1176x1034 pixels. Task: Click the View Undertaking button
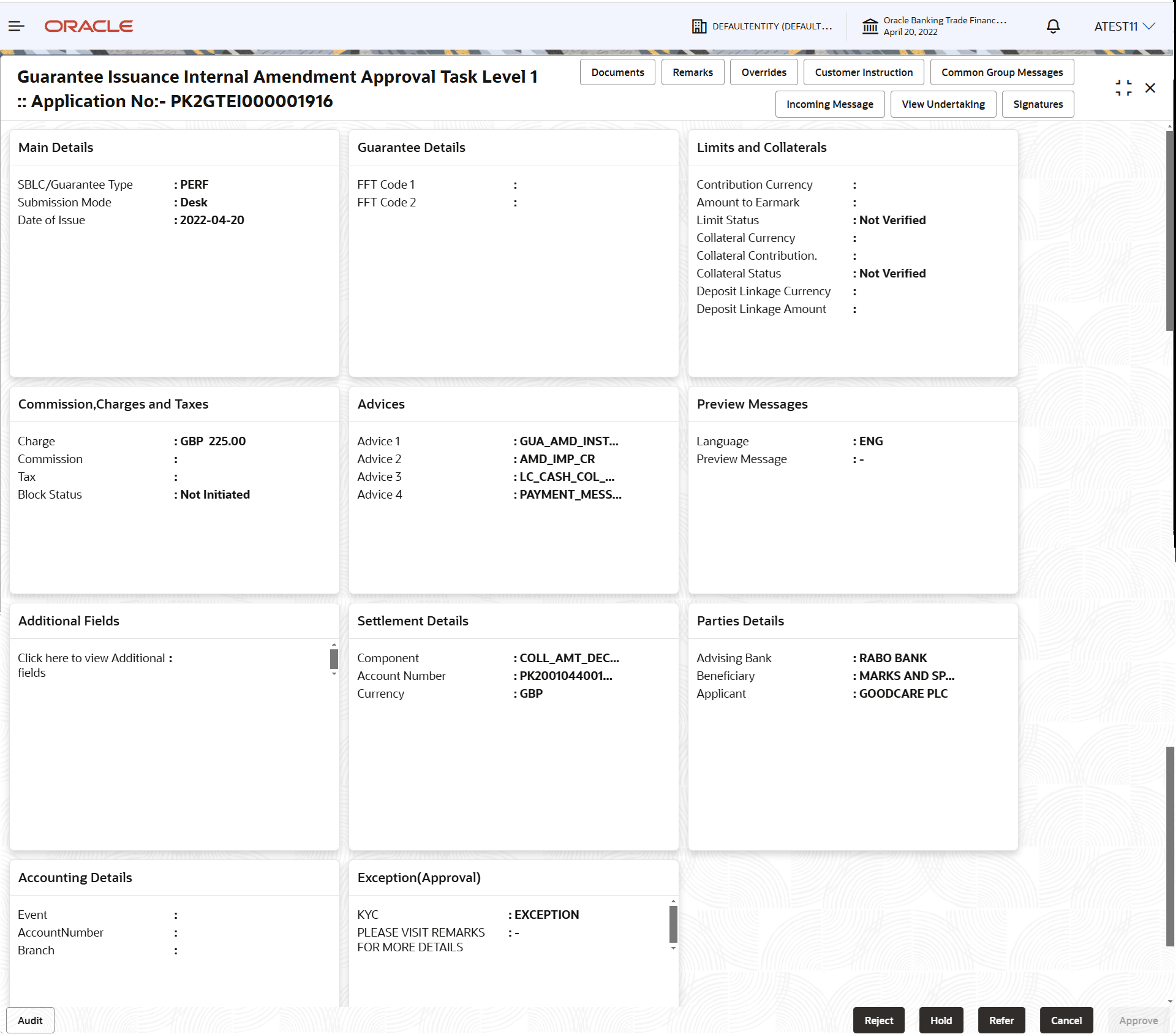coord(943,104)
